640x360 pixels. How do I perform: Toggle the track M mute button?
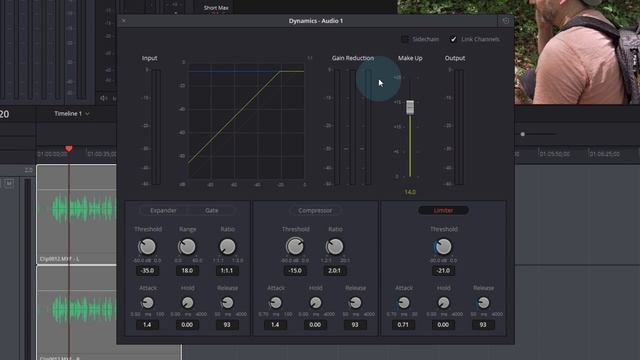(x=9, y=183)
